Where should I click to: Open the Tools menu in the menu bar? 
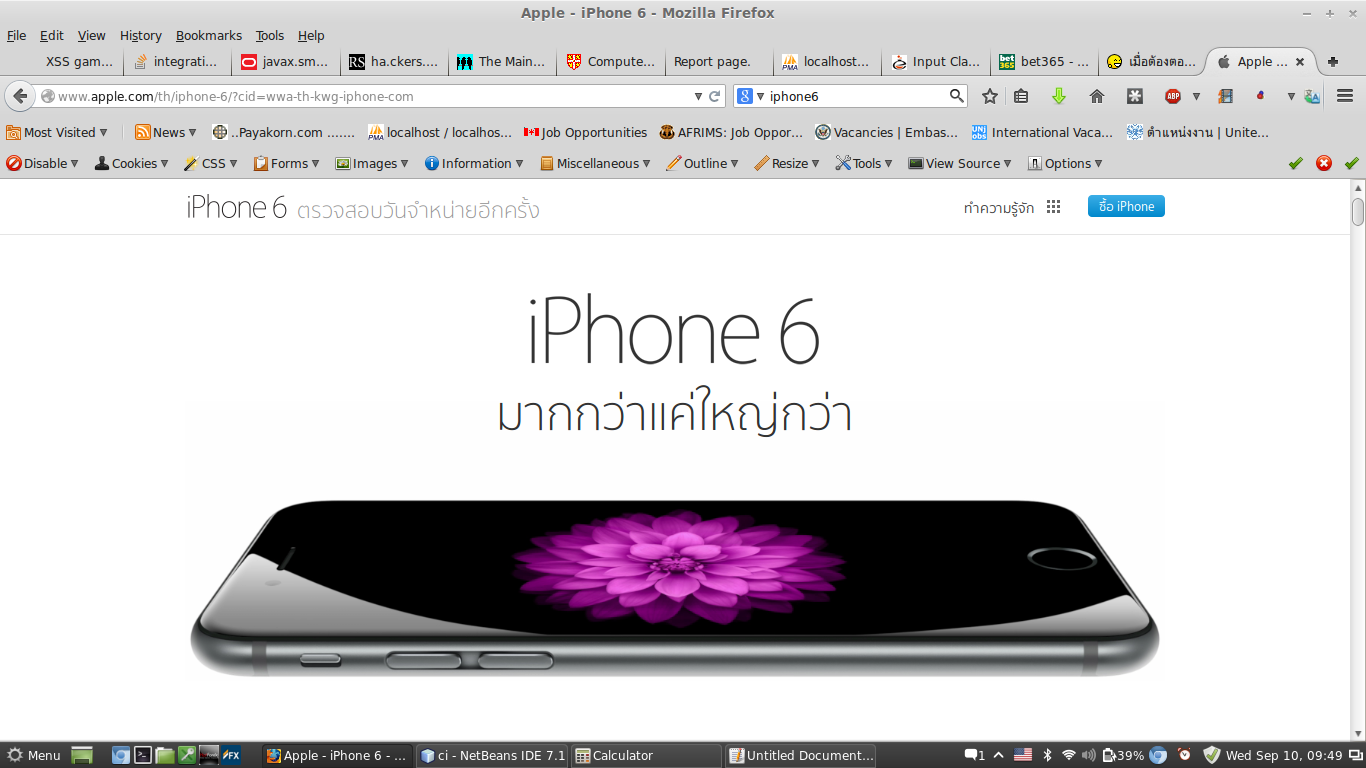[x=270, y=35]
